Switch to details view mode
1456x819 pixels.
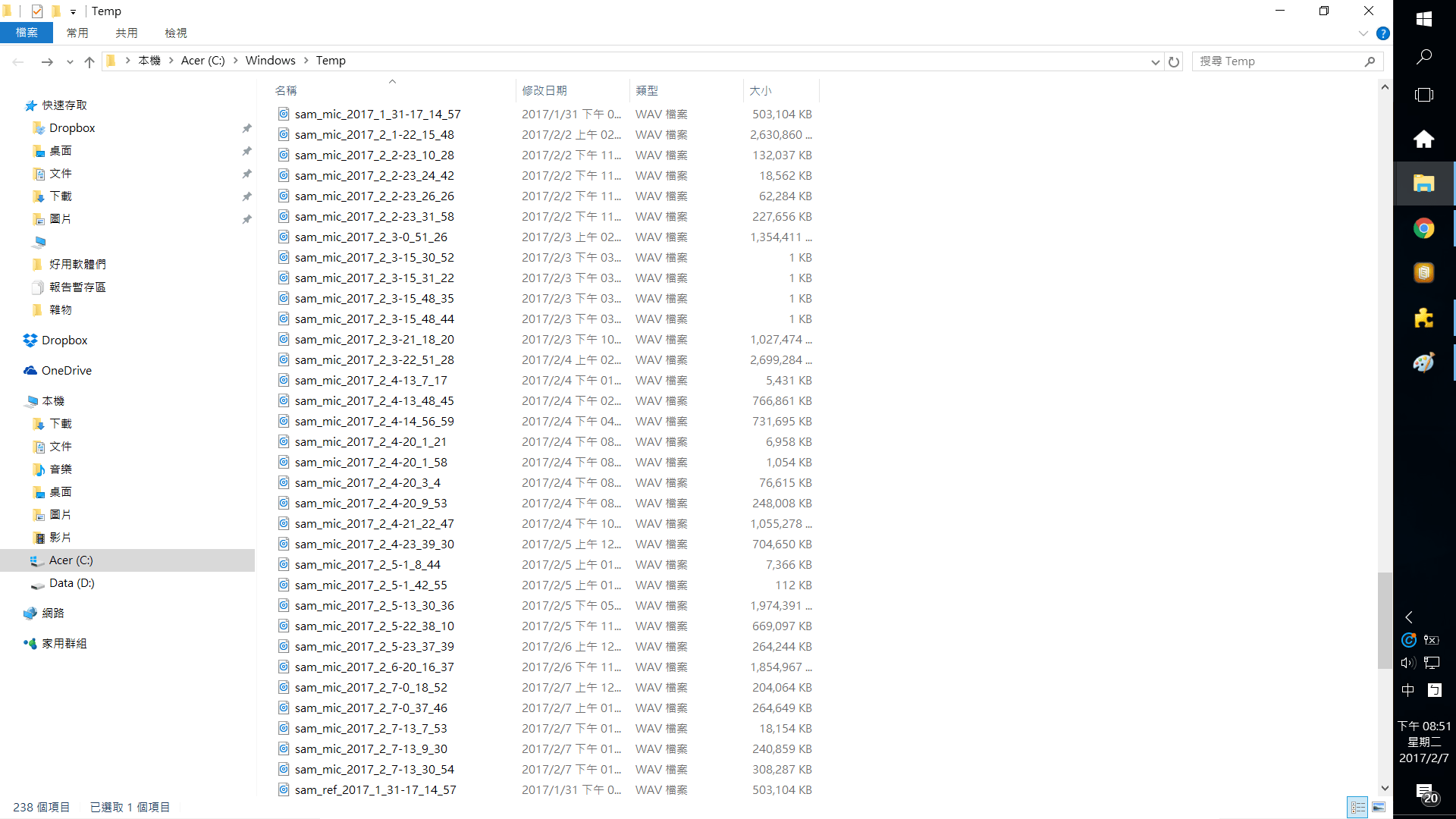pyautogui.click(x=1357, y=807)
